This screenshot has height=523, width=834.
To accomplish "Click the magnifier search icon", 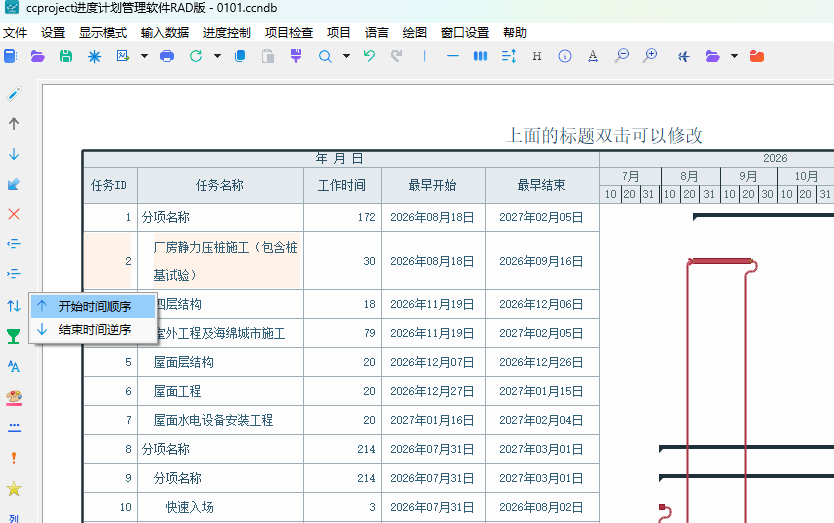I will [325, 56].
